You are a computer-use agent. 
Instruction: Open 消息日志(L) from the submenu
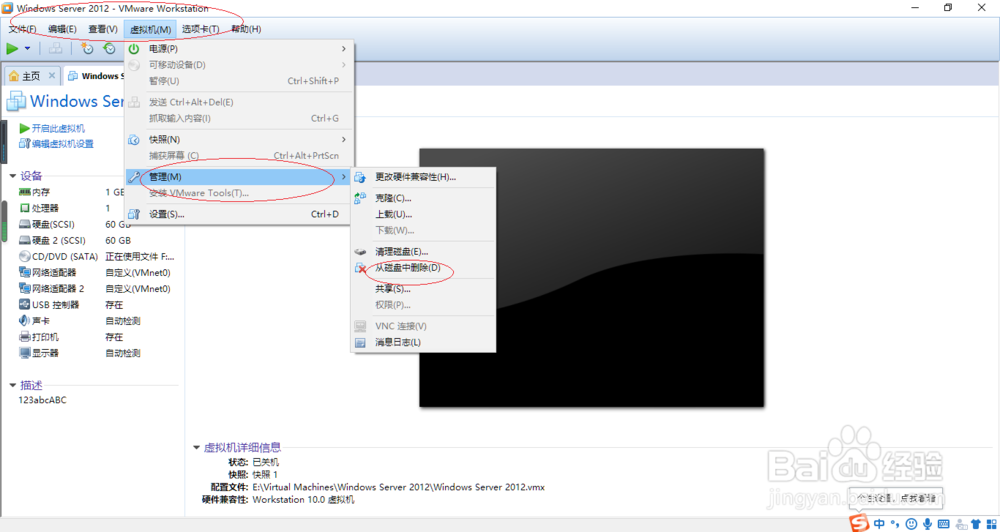point(423,343)
